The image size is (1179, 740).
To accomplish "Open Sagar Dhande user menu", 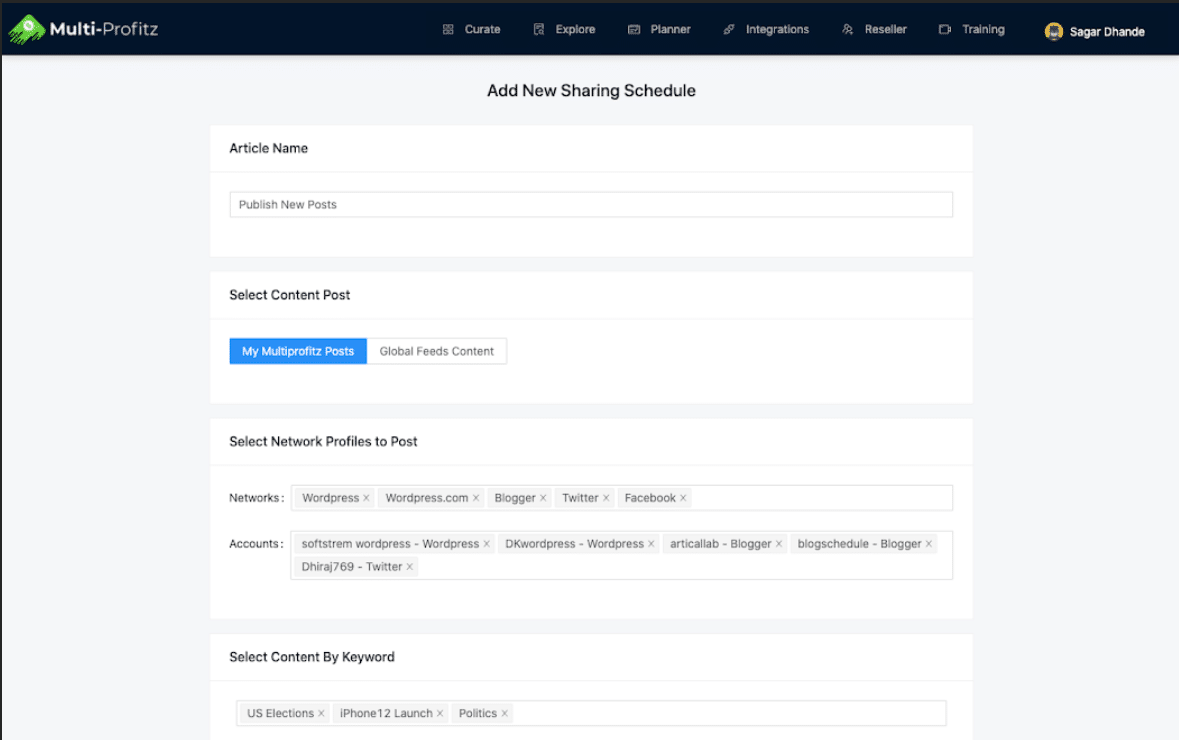I will click(1095, 32).
